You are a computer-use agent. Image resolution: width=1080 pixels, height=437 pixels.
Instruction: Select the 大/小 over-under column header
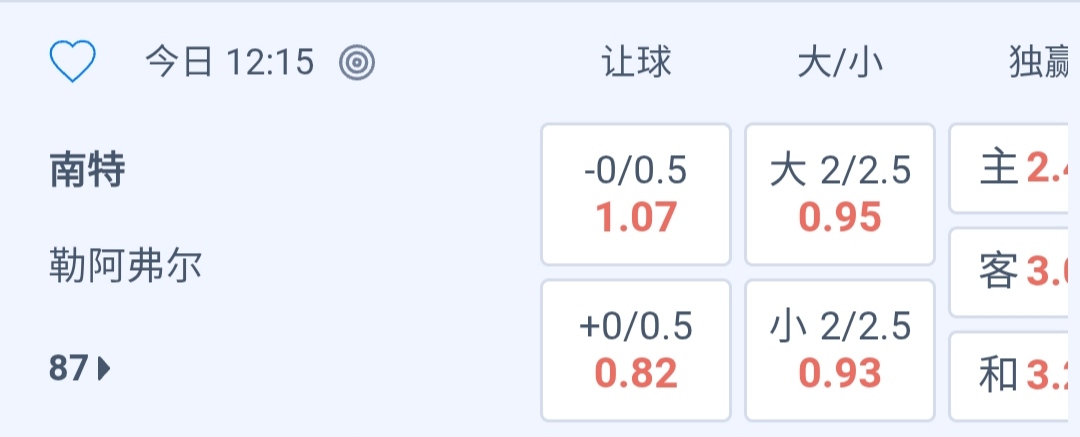(x=840, y=63)
